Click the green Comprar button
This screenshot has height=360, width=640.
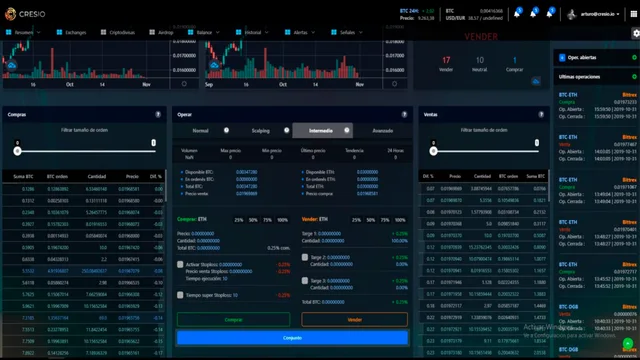coord(233,320)
